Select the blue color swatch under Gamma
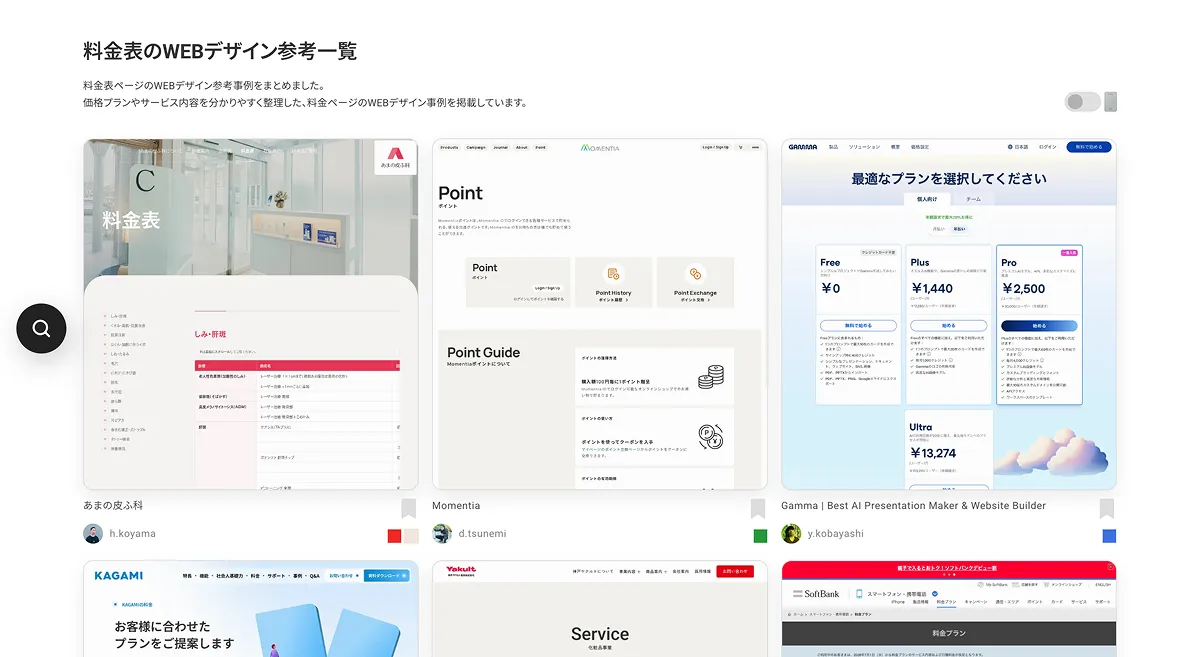The image size is (1200, 657). (x=1109, y=536)
